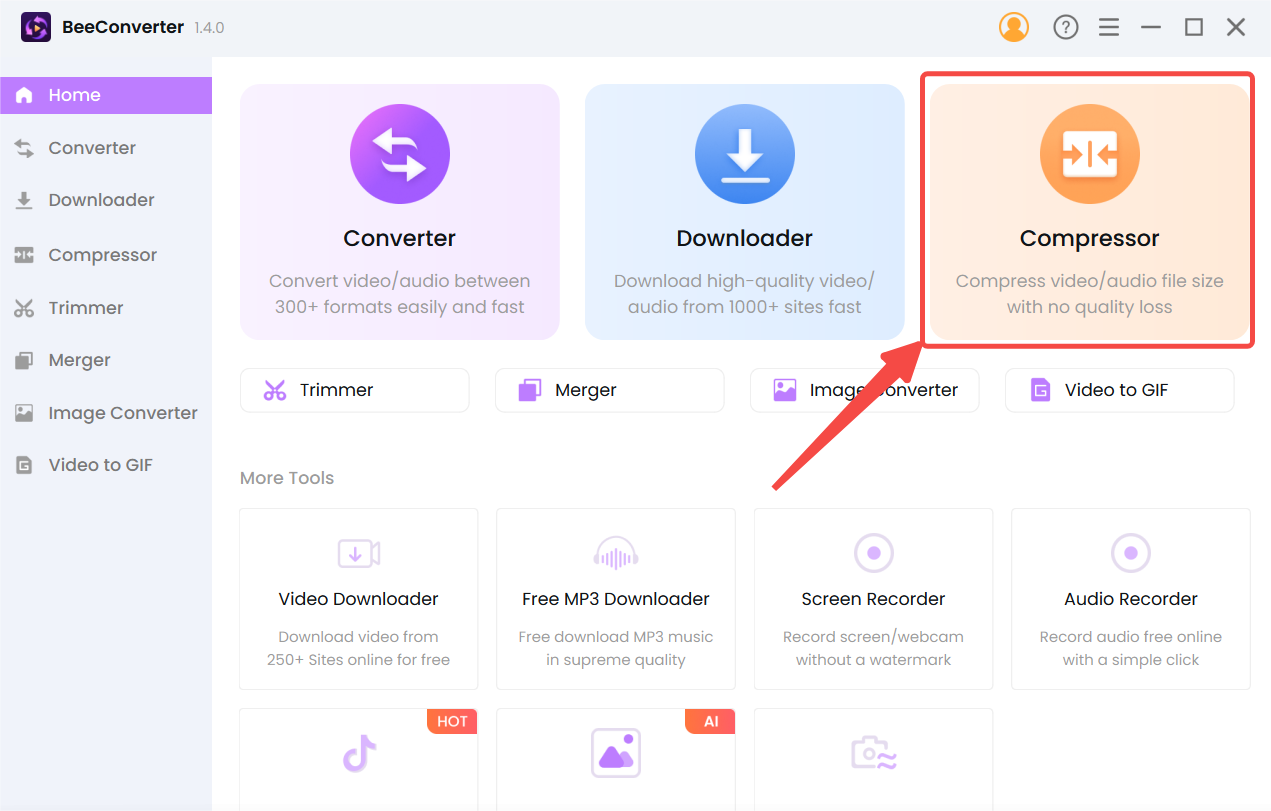Screen dimensions: 1271x811
Task: Click the 'More Tools' heading
Action: pyautogui.click(x=287, y=478)
